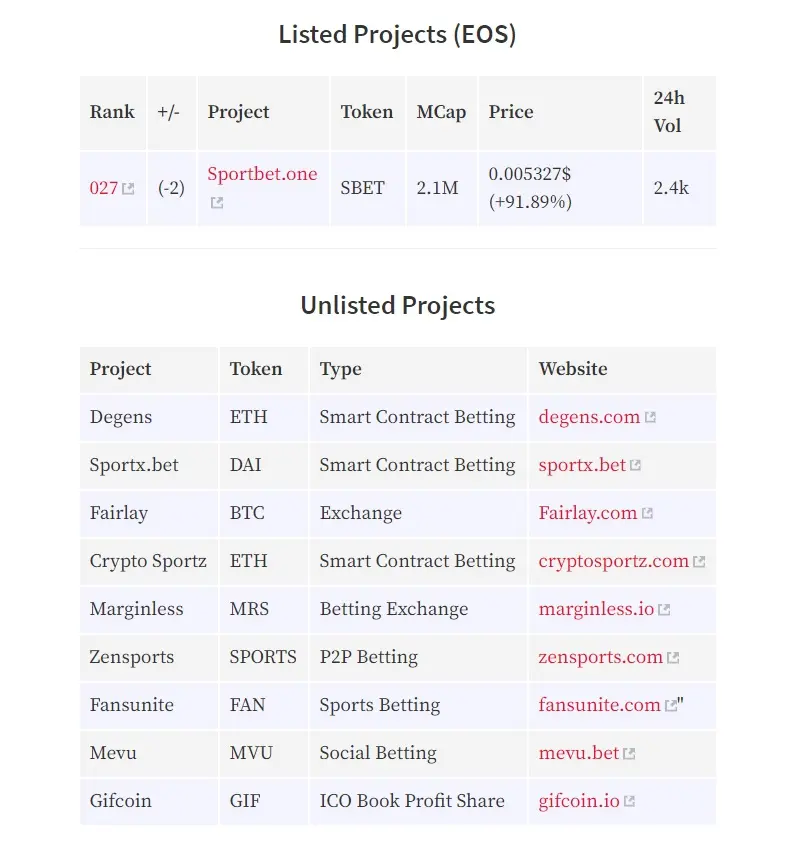Screen dimensions: 789x842
Task: Go to the Fairlay.com link
Action: (588, 513)
